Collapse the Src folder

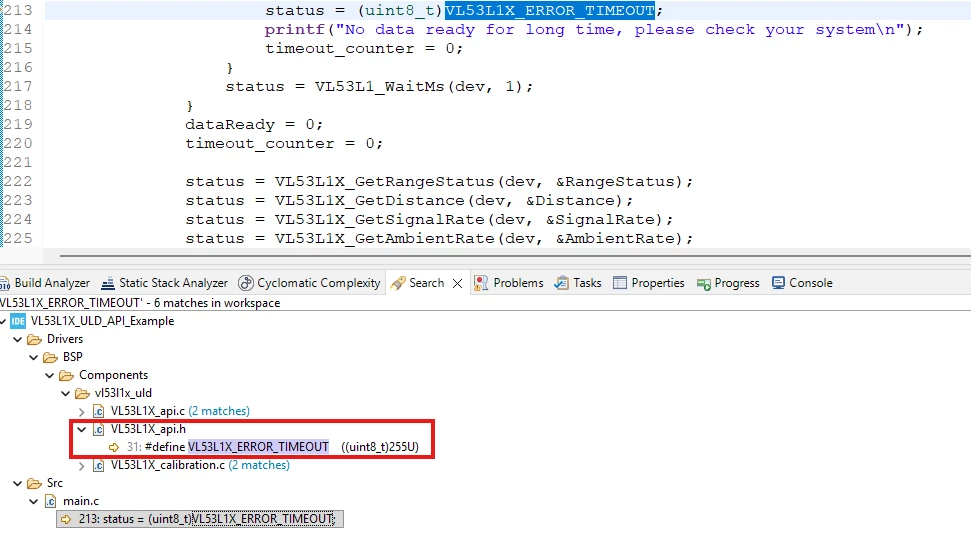(x=18, y=483)
